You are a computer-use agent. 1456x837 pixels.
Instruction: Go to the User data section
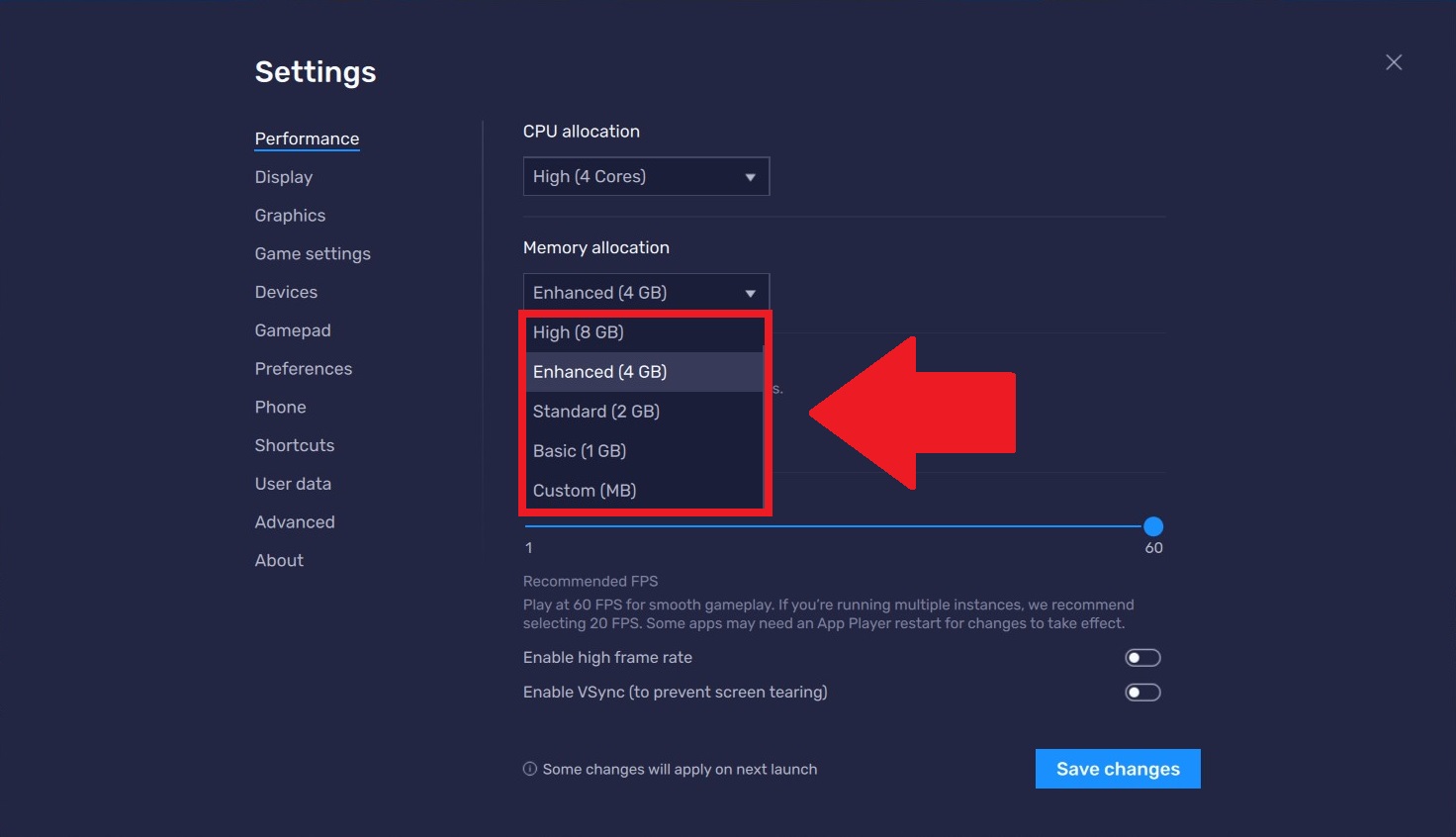(293, 484)
